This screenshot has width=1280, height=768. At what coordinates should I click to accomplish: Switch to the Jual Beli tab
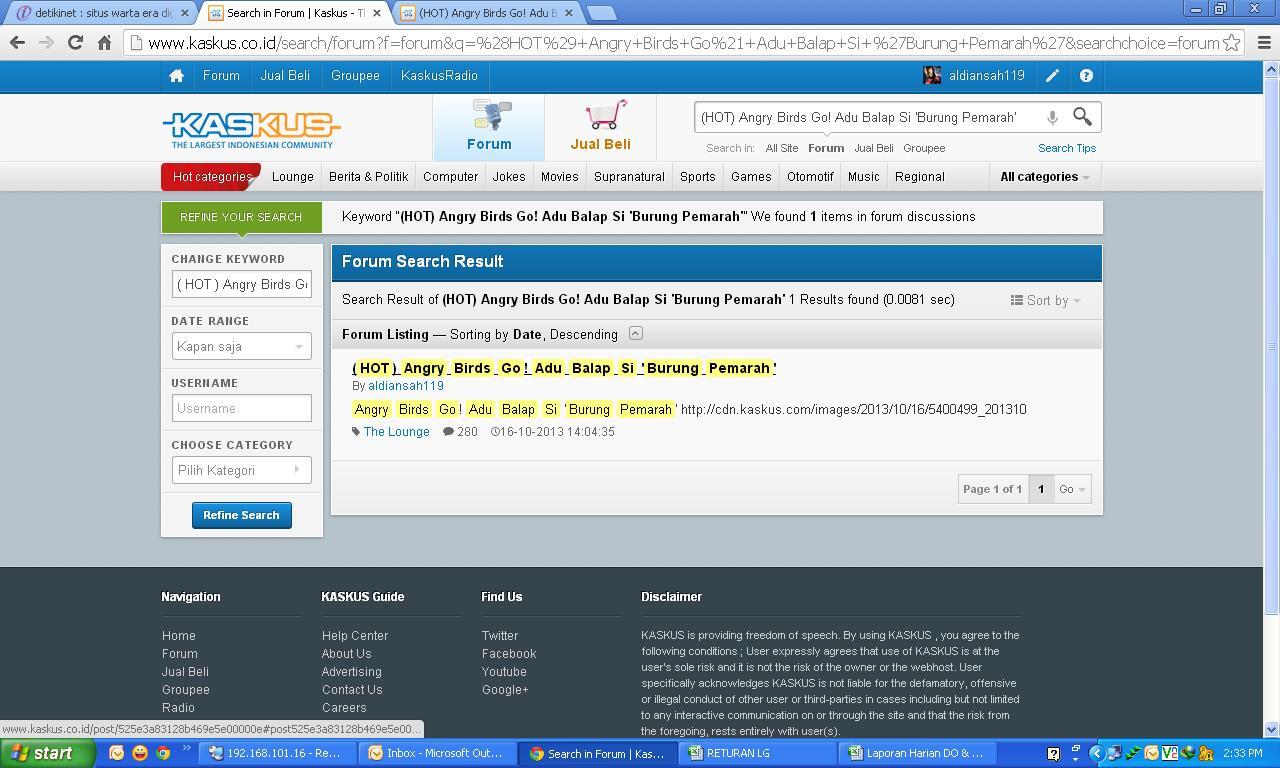[x=600, y=127]
